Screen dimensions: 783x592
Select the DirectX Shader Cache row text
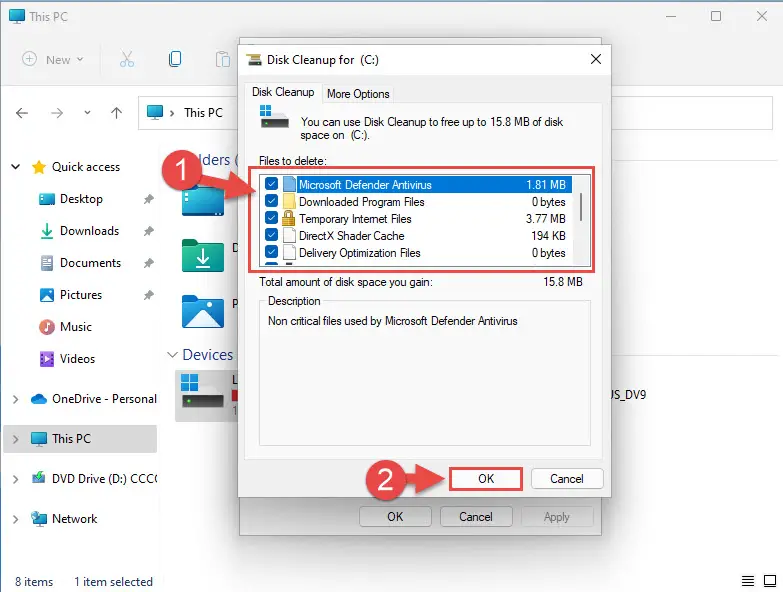(x=352, y=236)
